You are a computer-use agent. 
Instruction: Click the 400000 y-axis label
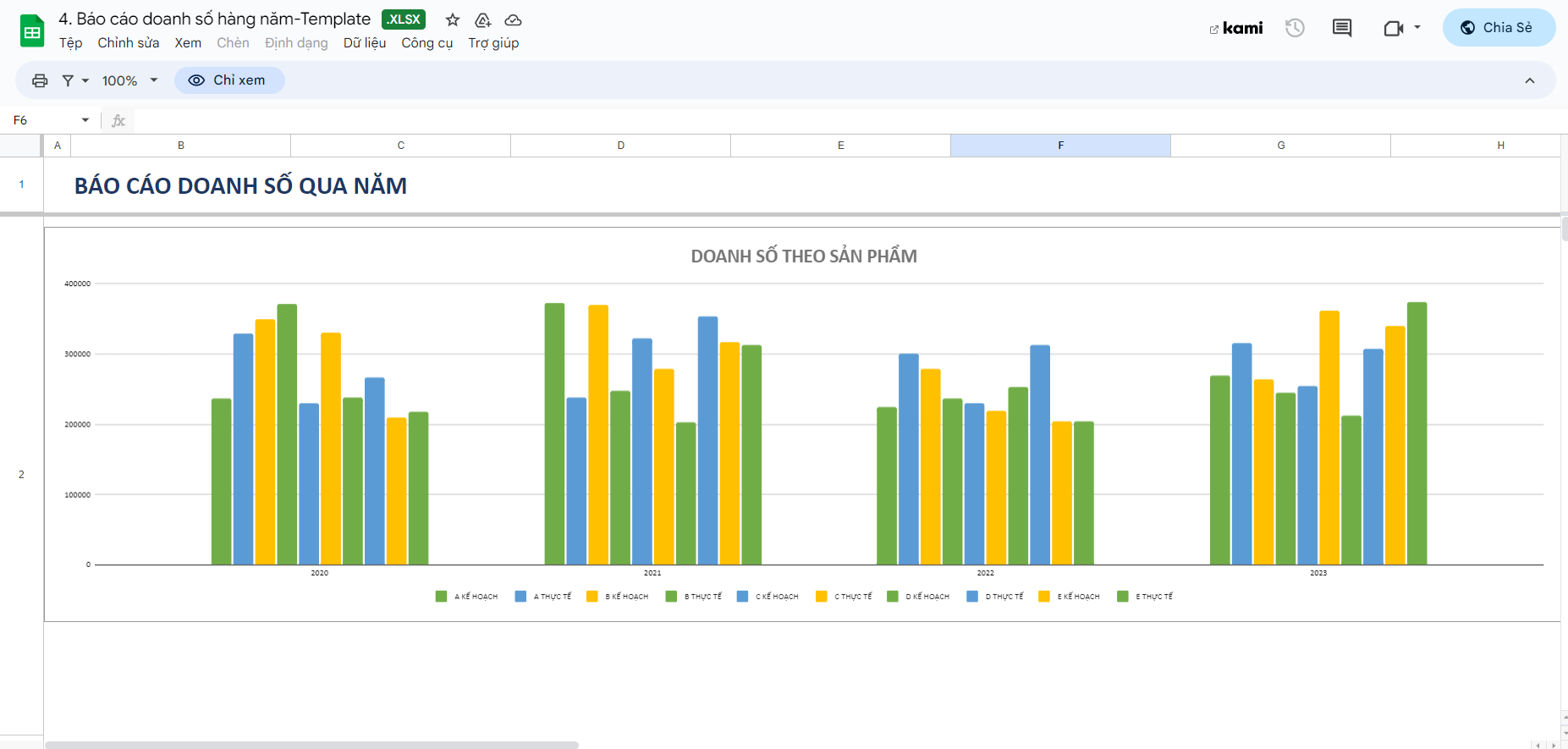point(78,284)
